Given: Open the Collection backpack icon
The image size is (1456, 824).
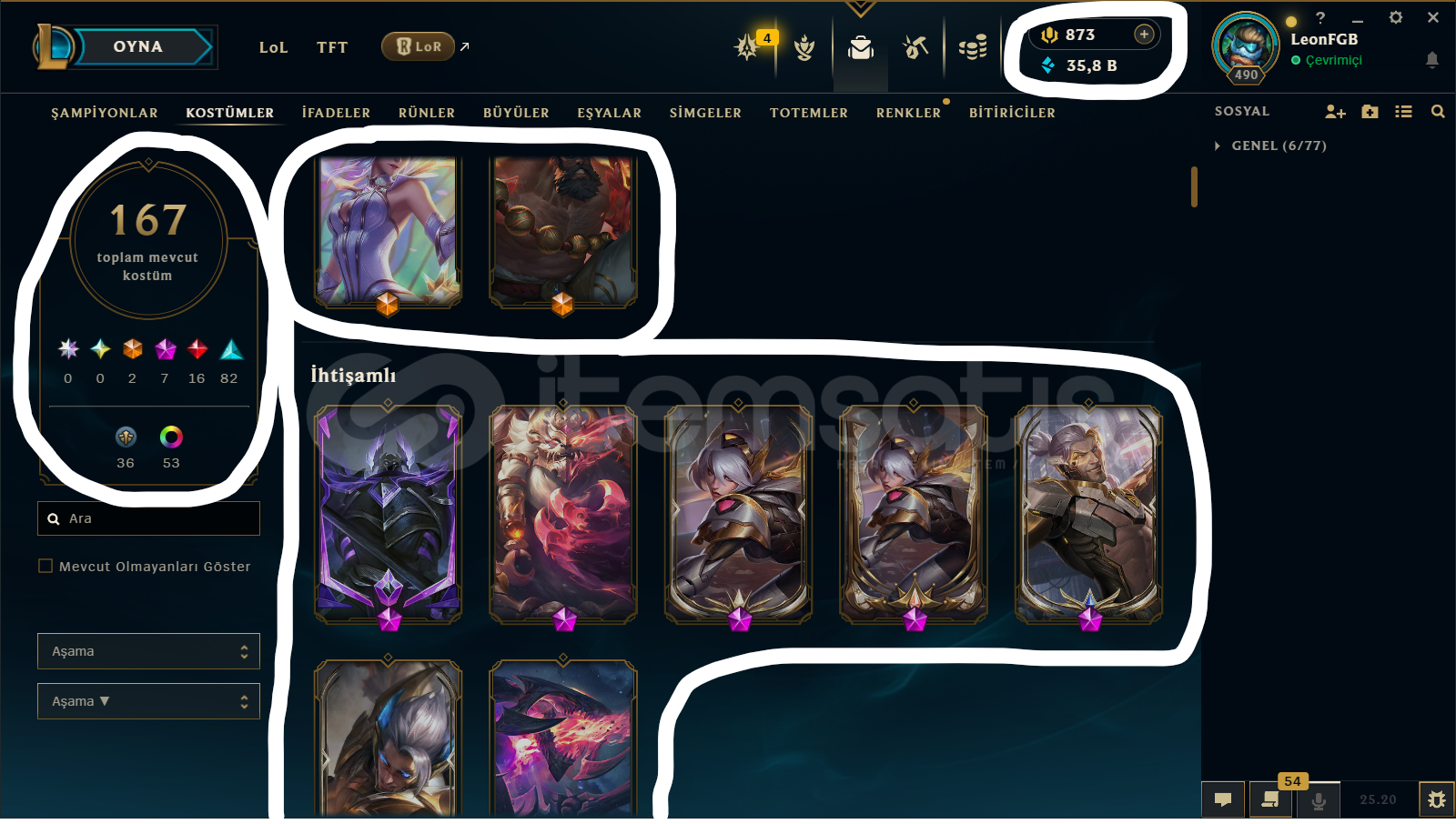Looking at the screenshot, I should point(861,47).
